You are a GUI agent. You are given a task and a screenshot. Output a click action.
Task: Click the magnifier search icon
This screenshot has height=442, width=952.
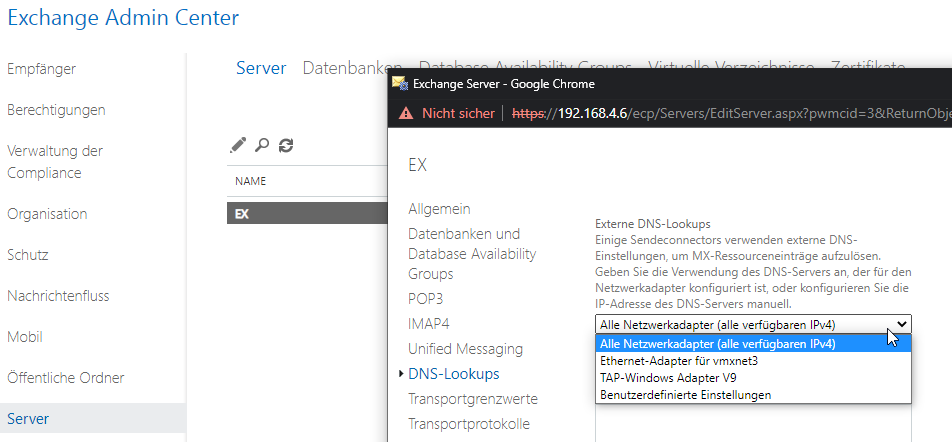[262, 145]
